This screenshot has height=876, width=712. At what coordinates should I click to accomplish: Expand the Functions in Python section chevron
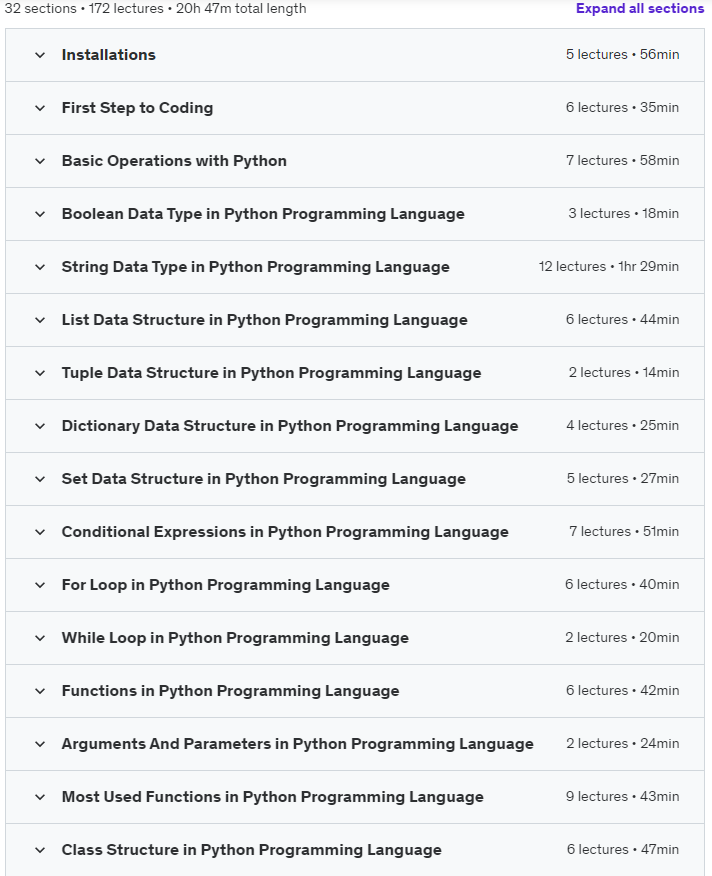[x=40, y=691]
